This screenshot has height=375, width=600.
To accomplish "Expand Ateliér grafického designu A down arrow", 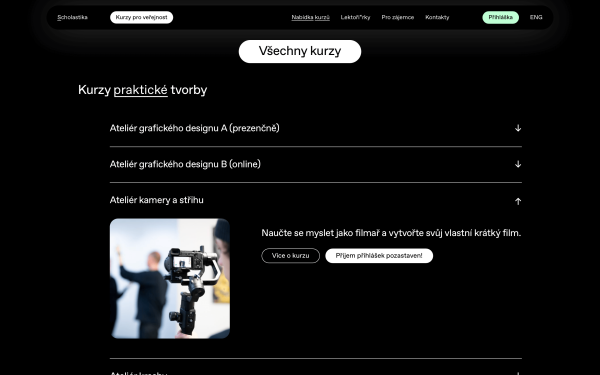I will coord(518,128).
